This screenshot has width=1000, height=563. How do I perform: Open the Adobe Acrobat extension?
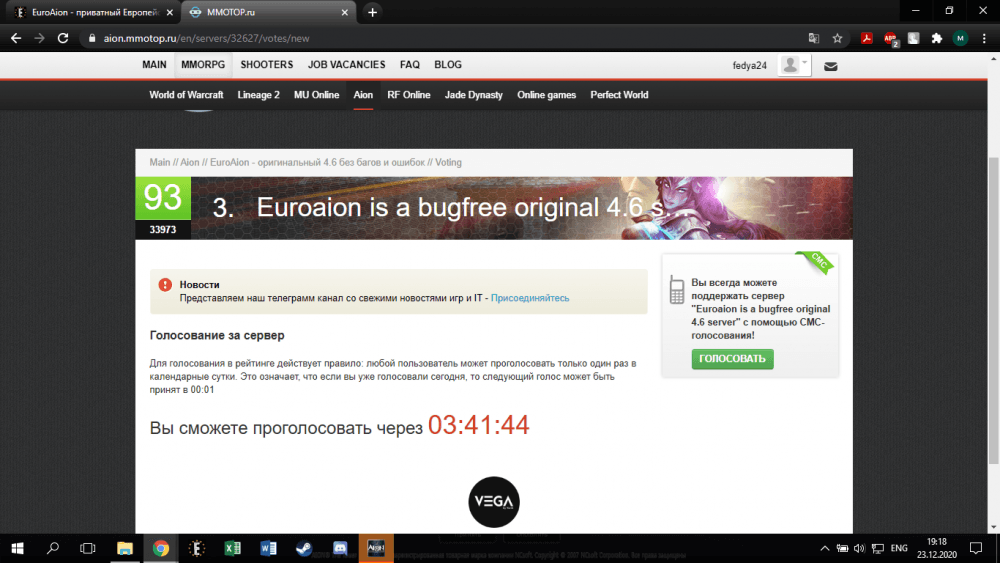tap(867, 39)
